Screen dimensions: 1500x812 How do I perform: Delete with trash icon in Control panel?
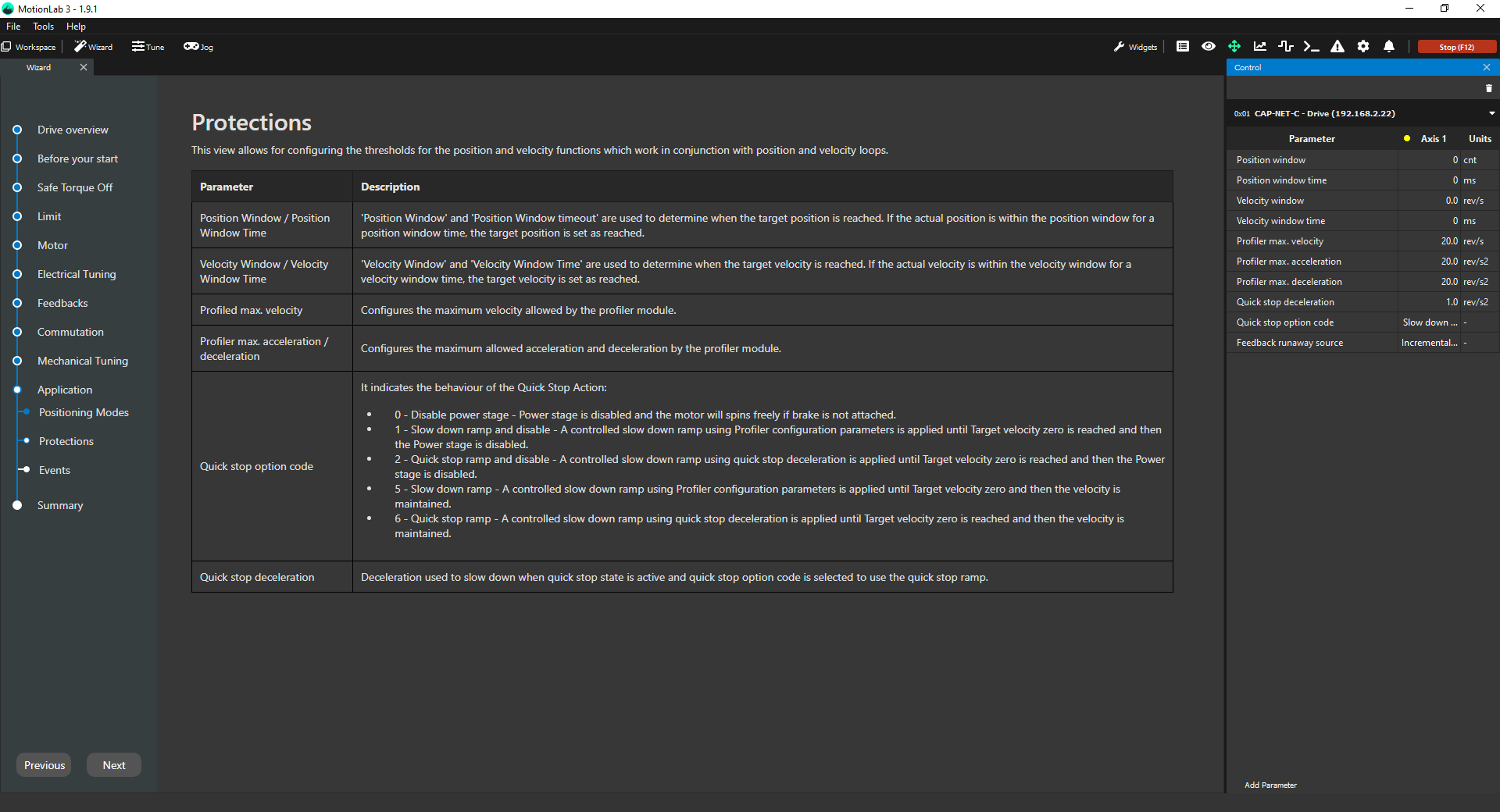click(1488, 89)
